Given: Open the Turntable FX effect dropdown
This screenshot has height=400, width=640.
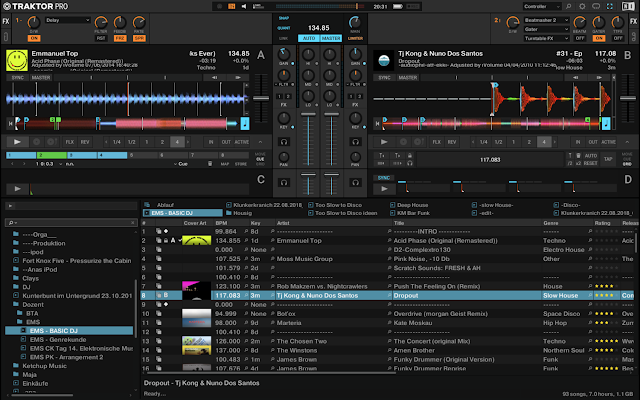Looking at the screenshot, I should pos(547,38).
